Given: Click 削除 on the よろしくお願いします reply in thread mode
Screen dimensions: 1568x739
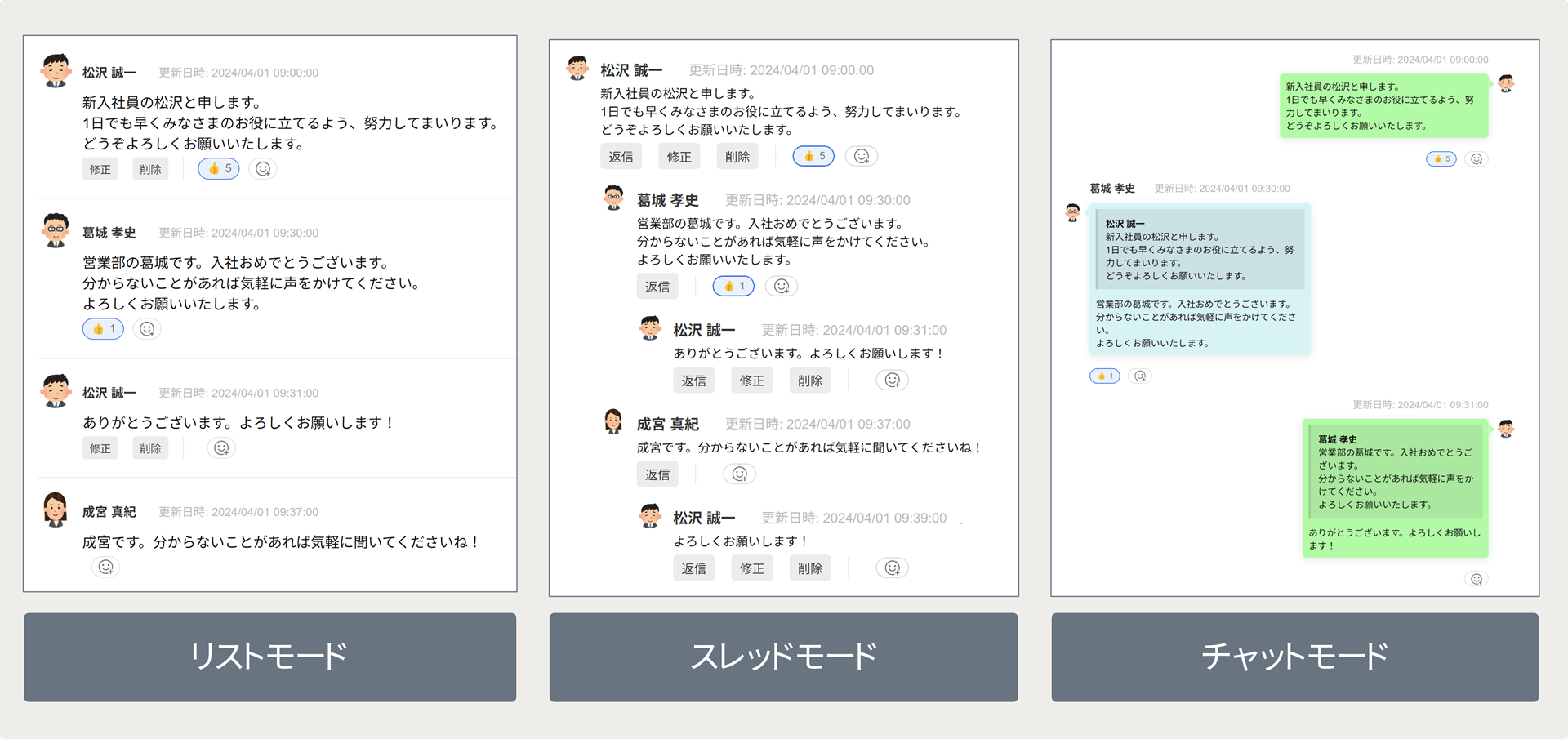Looking at the screenshot, I should pos(809,568).
